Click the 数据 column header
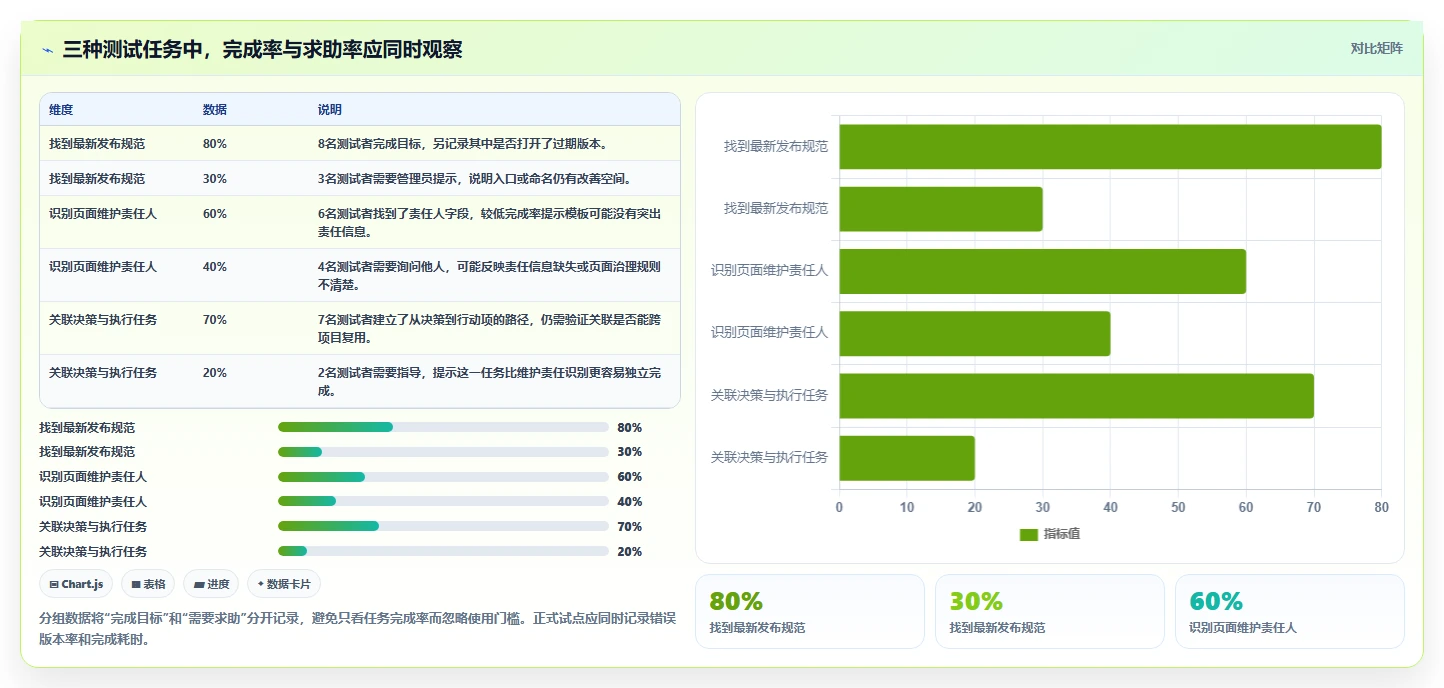 pos(214,110)
